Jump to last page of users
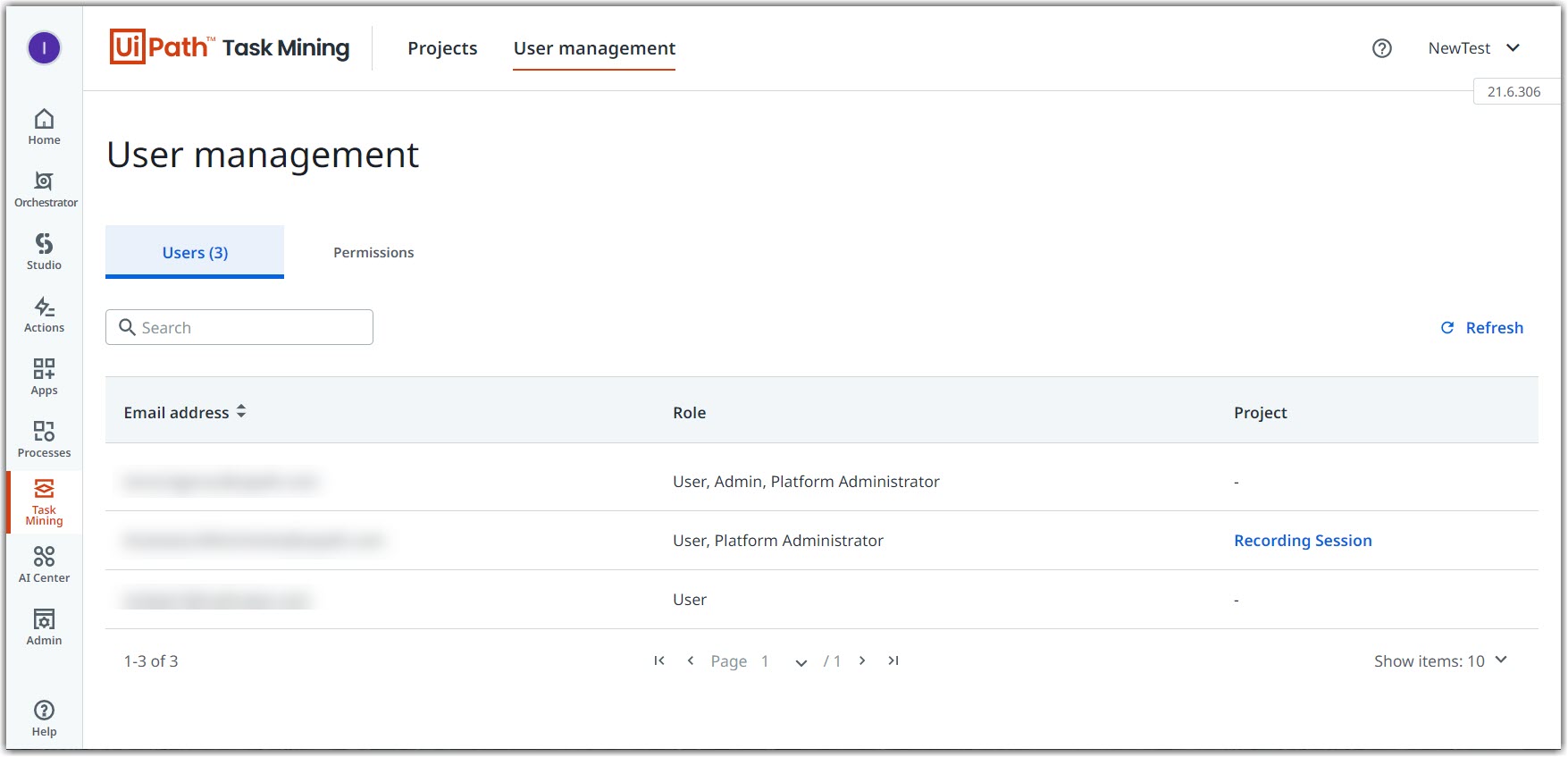This screenshot has height=757, width=1568. click(893, 660)
